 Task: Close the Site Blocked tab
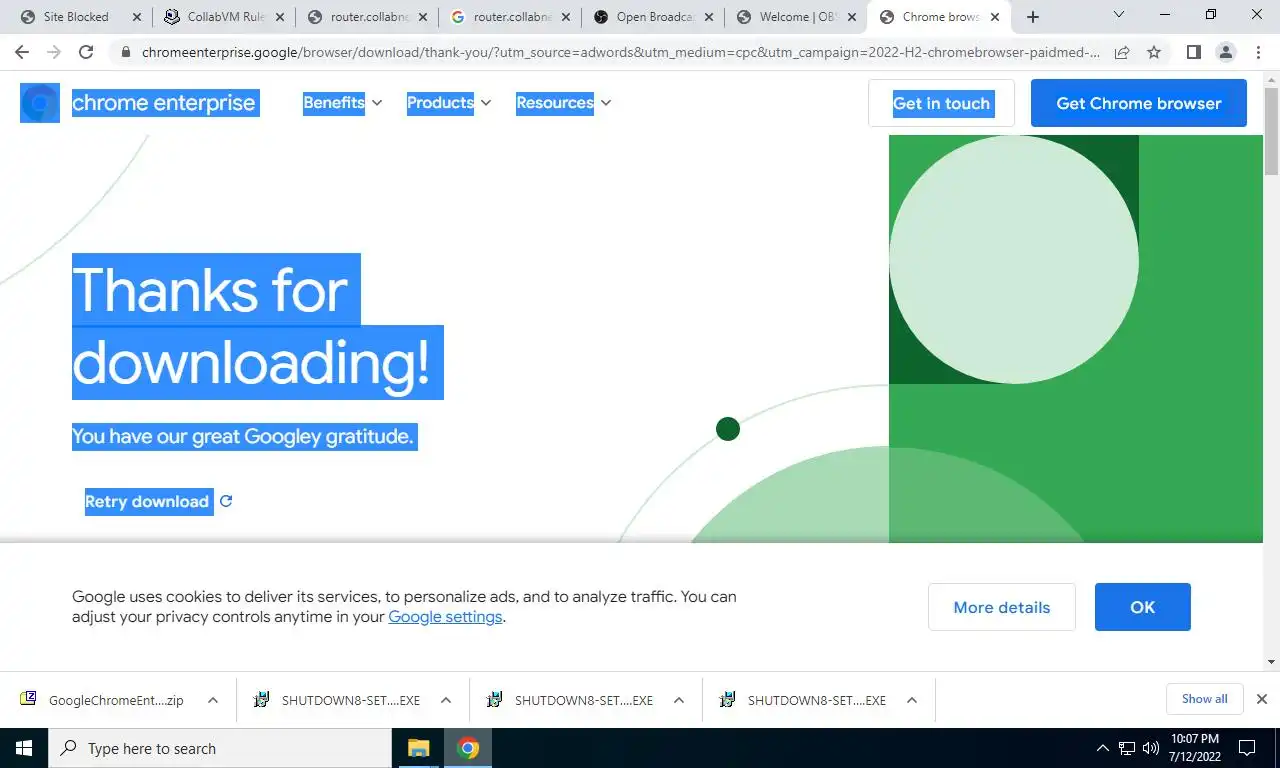137,17
